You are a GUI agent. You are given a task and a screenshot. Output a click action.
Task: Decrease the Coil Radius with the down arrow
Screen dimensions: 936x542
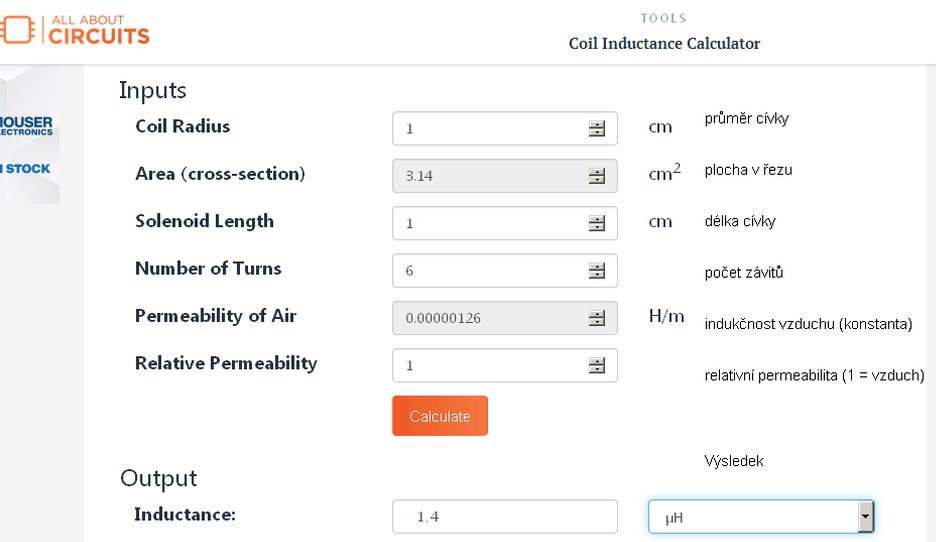coord(596,133)
